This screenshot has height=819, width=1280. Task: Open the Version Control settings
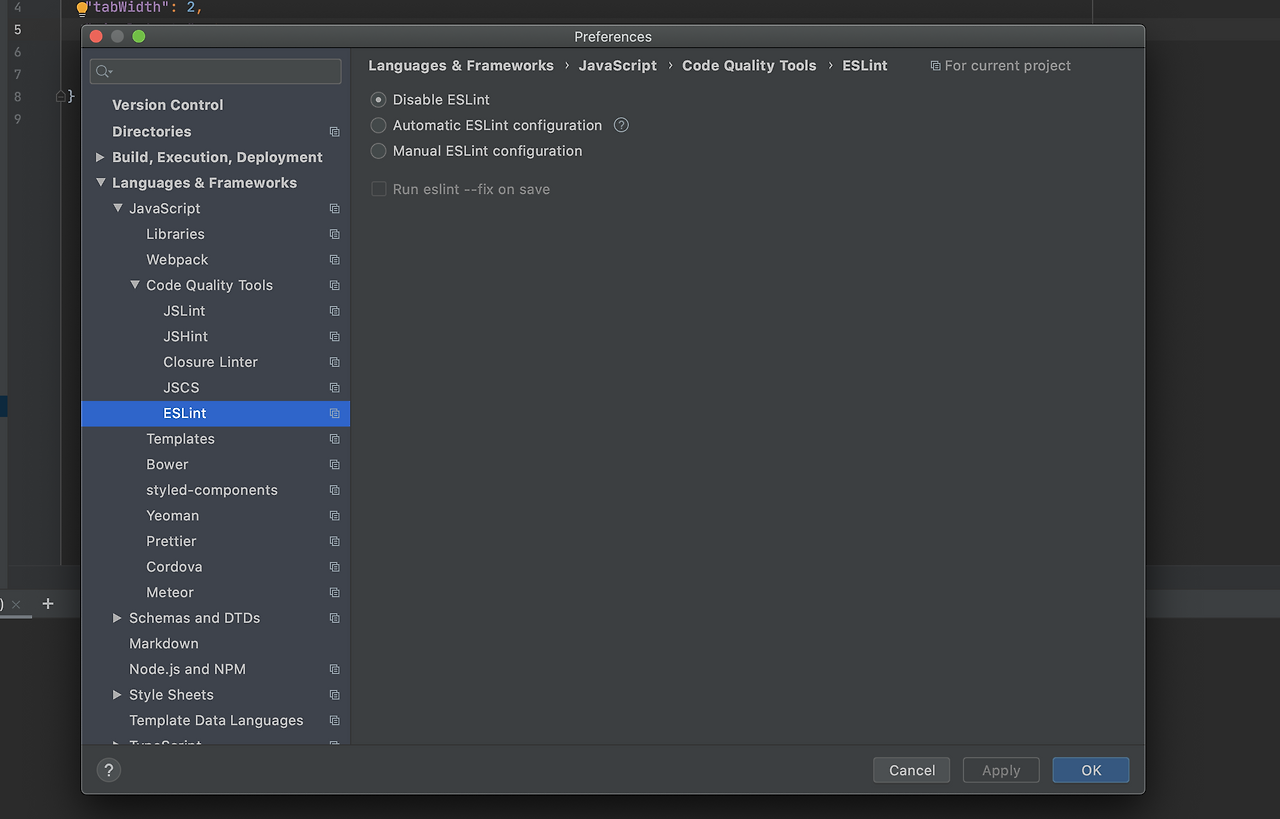pos(168,105)
